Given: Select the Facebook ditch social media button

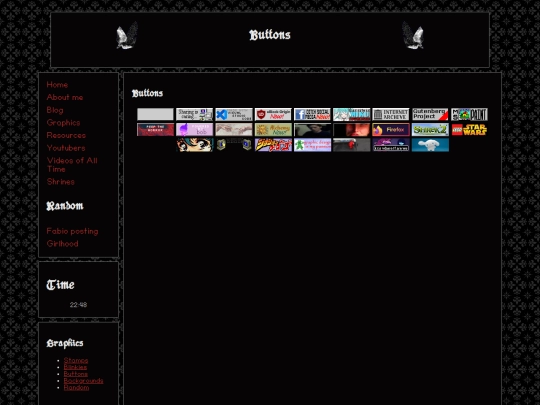Looking at the screenshot, I should (312, 114).
